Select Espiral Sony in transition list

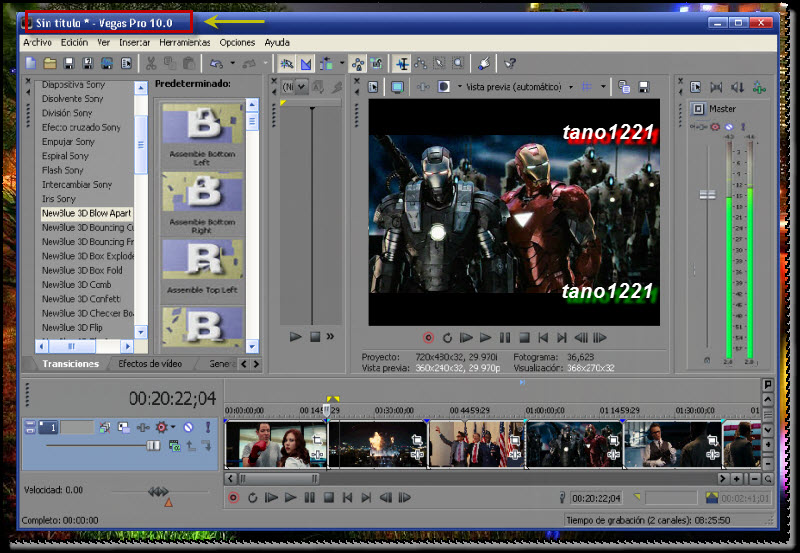[x=65, y=156]
